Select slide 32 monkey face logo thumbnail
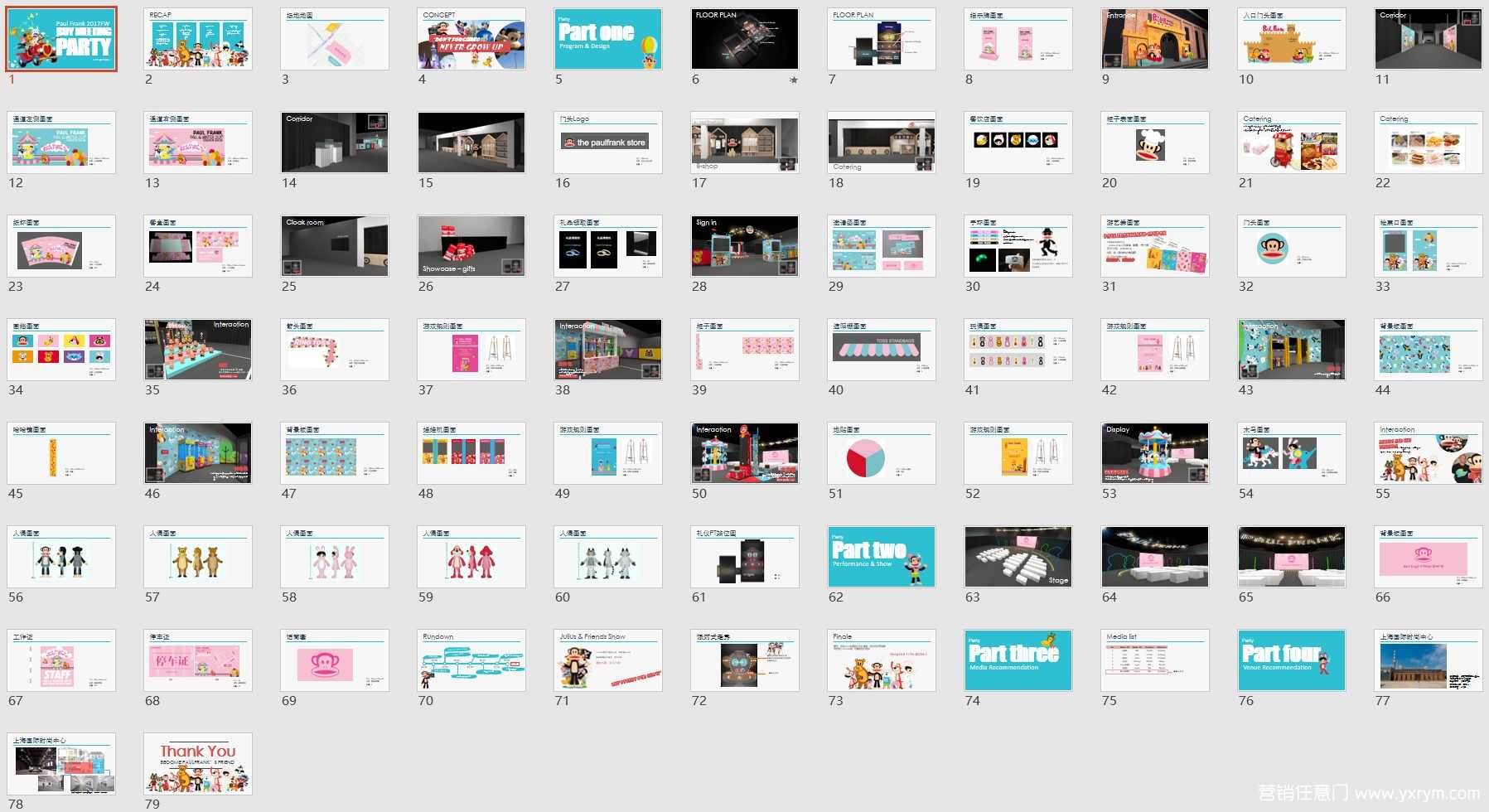 point(1292,246)
